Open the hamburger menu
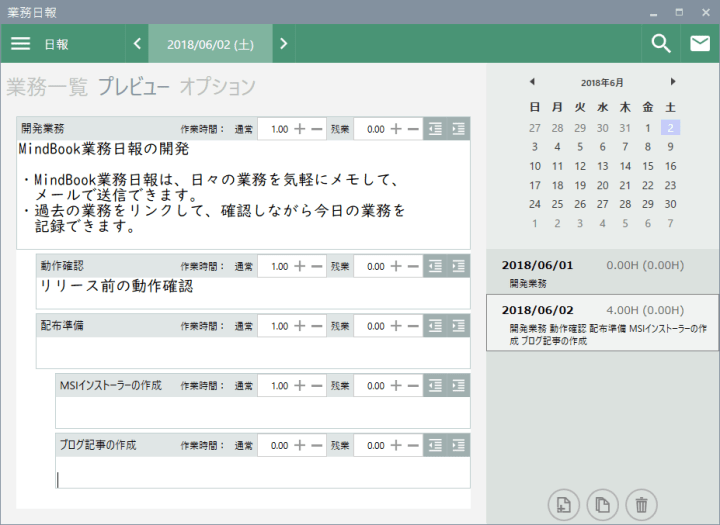The image size is (720, 525). click(20, 44)
